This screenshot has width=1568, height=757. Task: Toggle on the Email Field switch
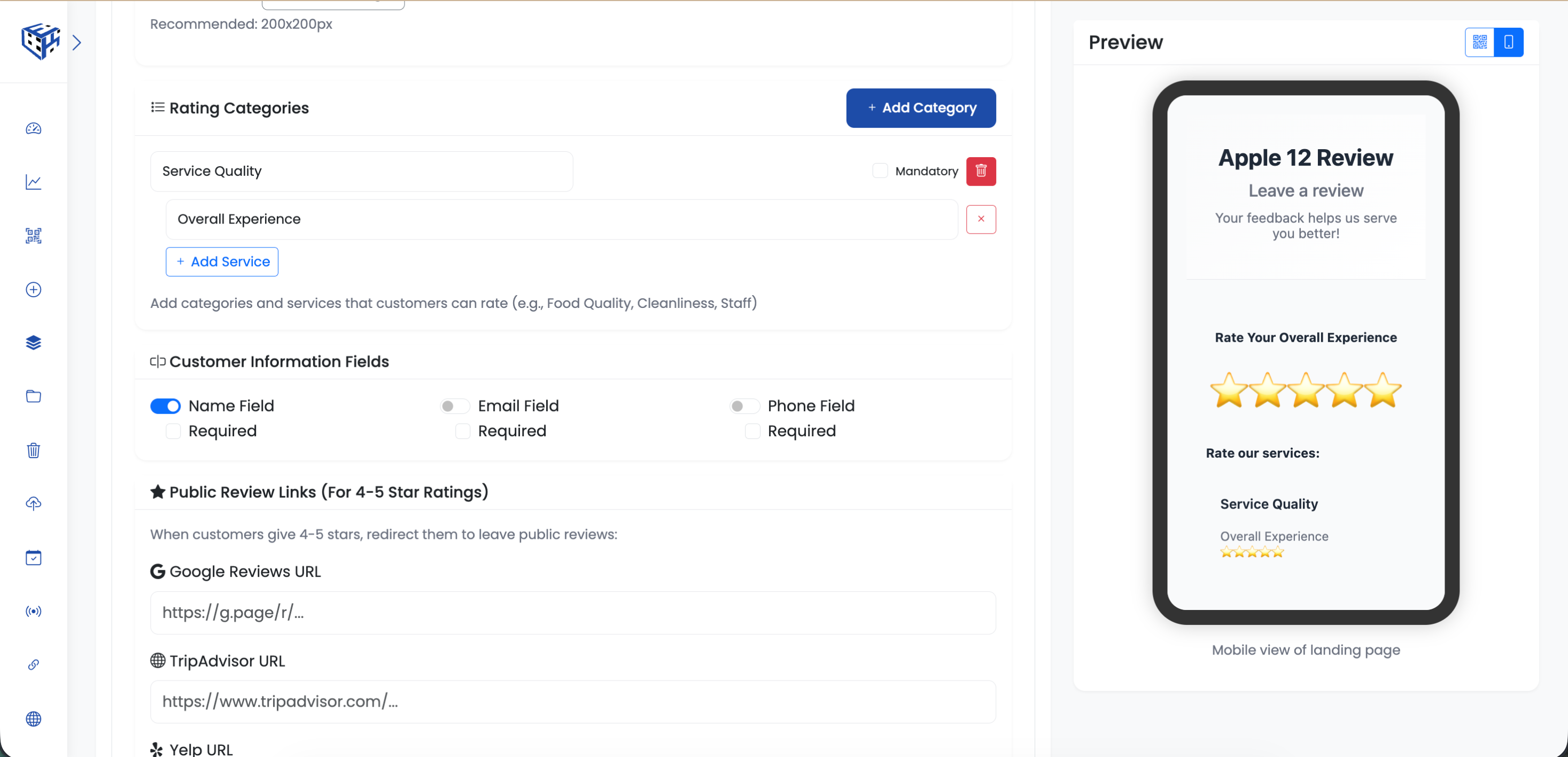pyautogui.click(x=455, y=406)
